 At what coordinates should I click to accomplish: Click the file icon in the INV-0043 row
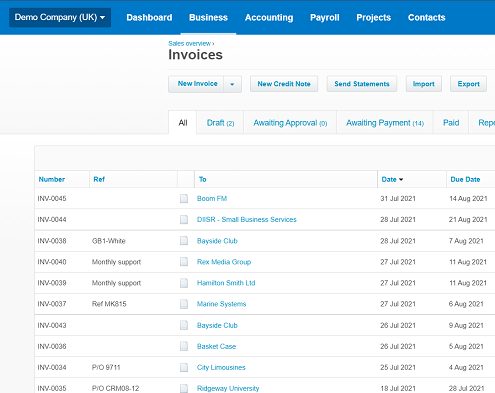(x=184, y=325)
